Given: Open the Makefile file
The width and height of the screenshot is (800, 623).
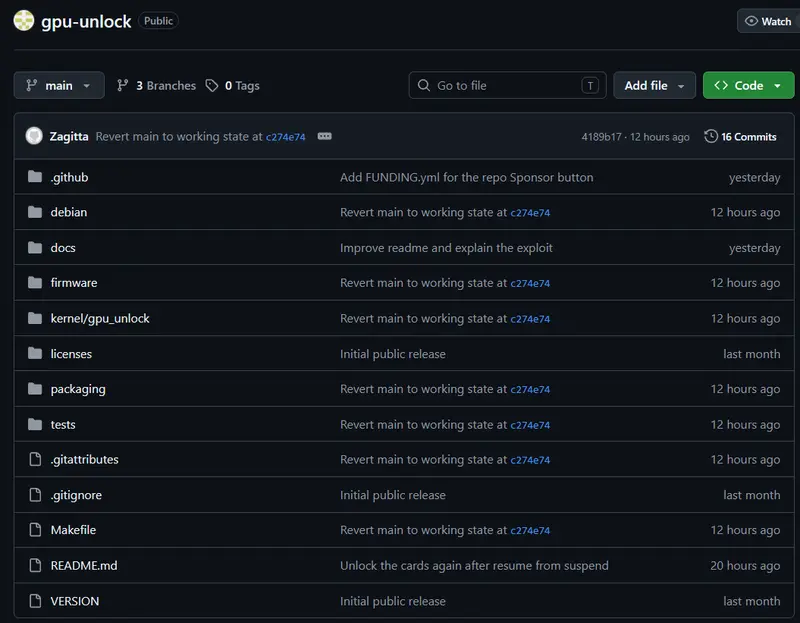Looking at the screenshot, I should pos(73,530).
